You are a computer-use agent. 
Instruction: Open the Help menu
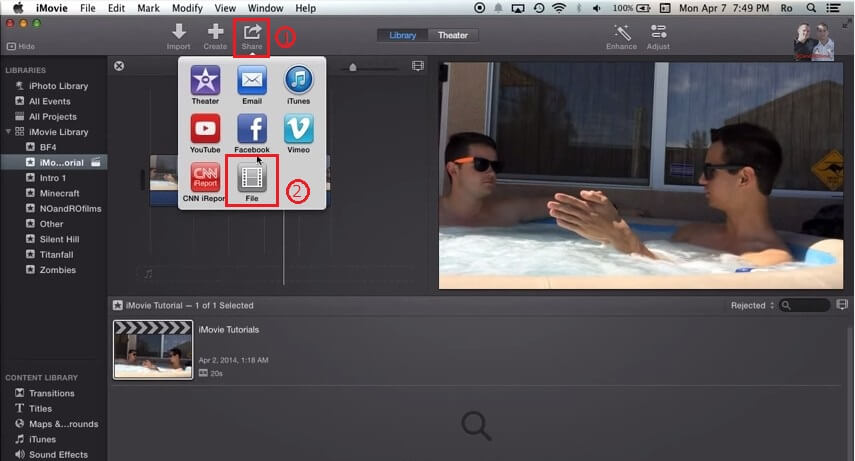point(305,8)
